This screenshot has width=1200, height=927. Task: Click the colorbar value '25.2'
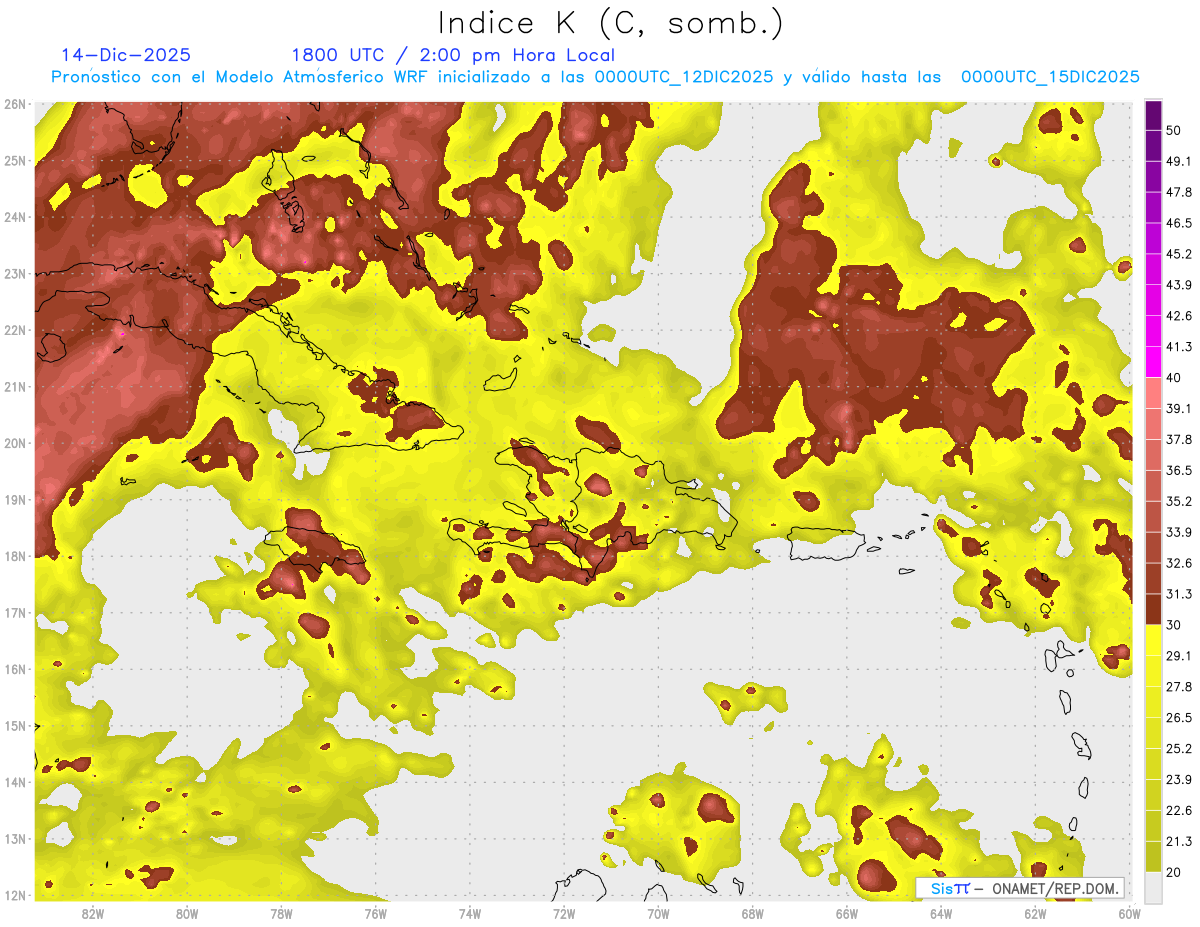[1179, 749]
